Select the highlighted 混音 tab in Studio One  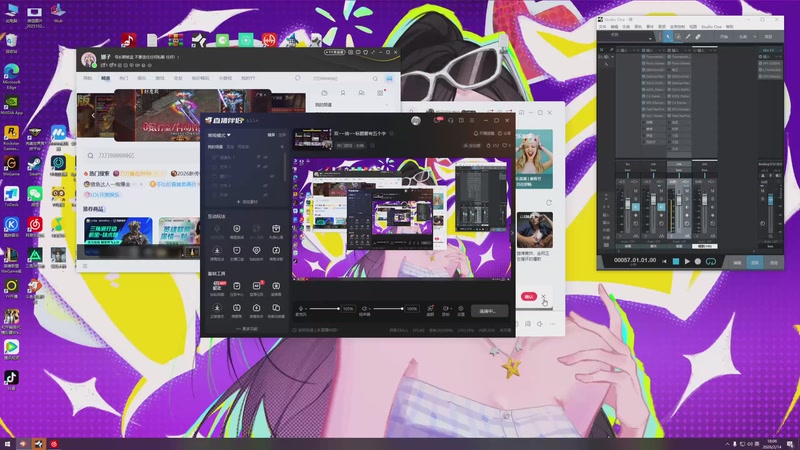[x=755, y=262]
